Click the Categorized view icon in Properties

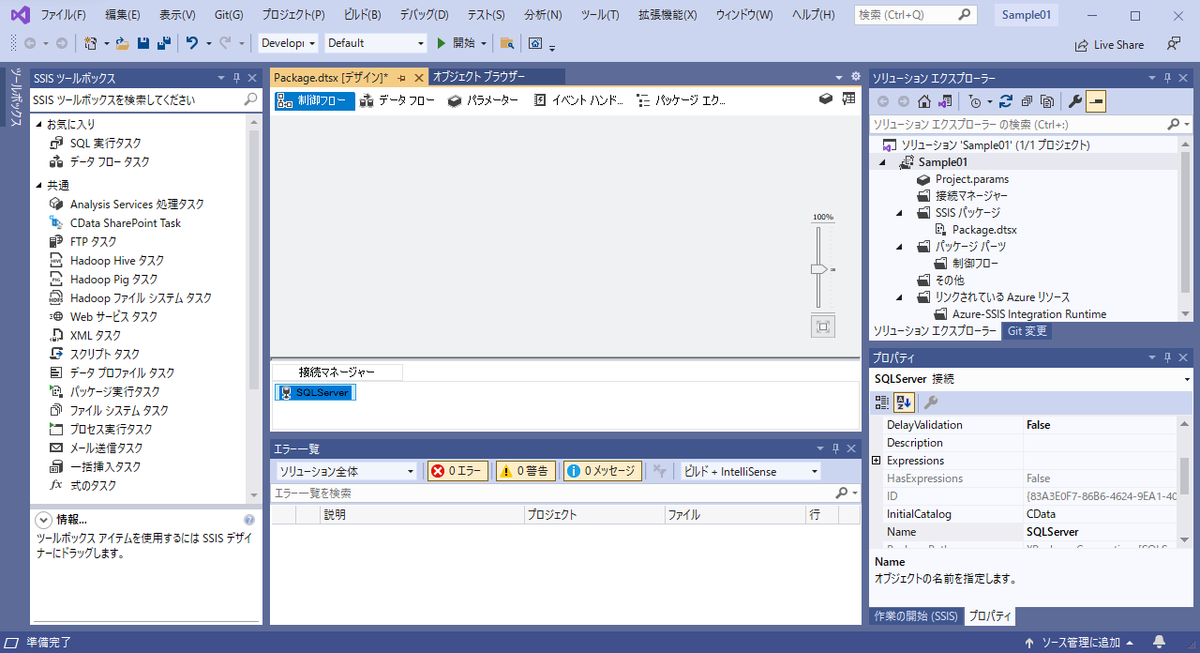tap(882, 402)
